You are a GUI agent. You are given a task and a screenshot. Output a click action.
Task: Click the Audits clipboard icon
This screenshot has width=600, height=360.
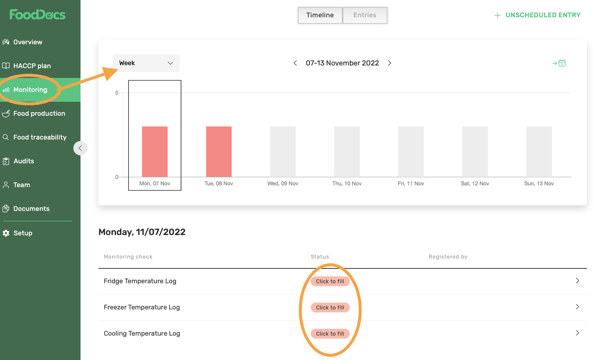(6, 161)
